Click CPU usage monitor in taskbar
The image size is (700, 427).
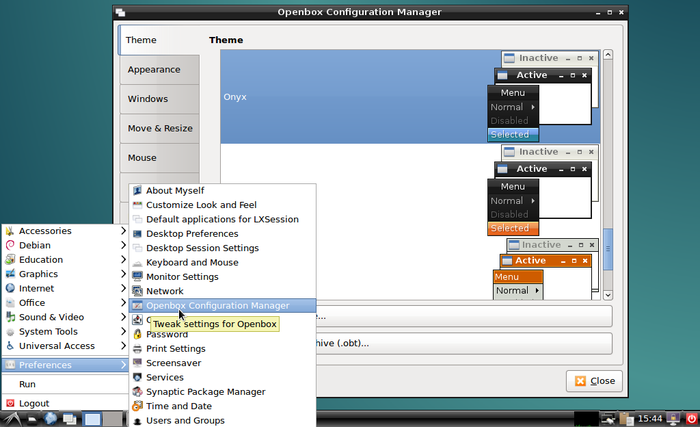[586, 419]
